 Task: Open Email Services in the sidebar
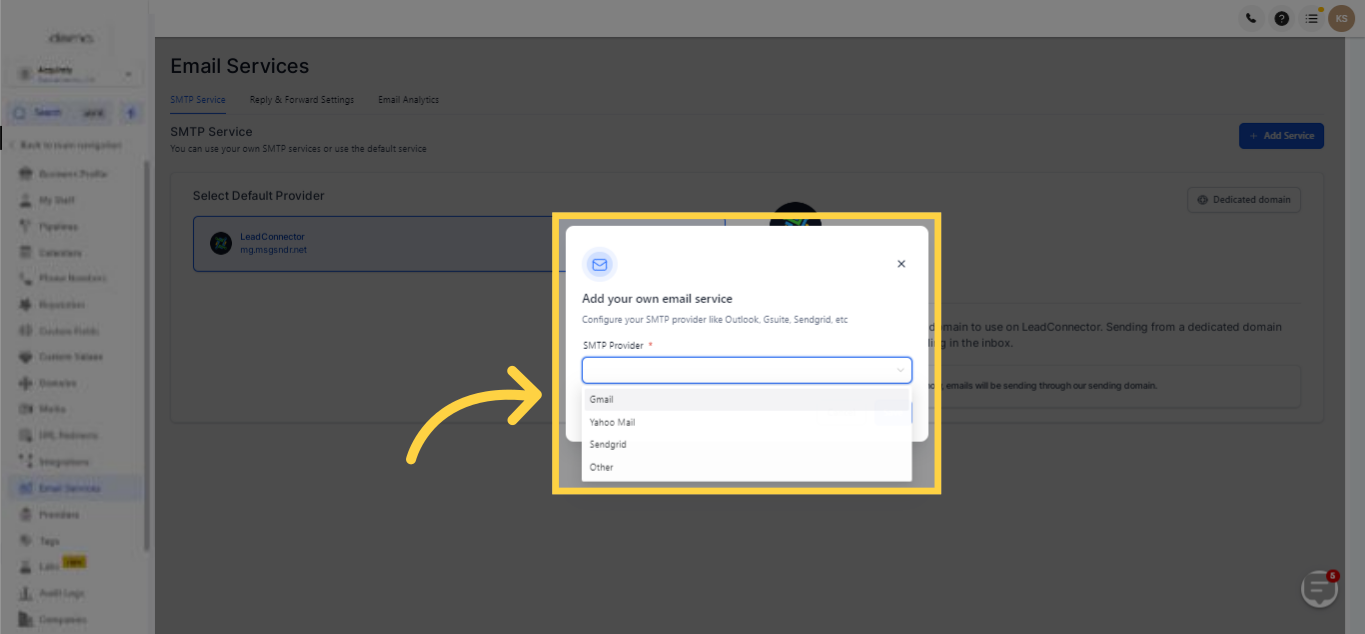click(73, 488)
